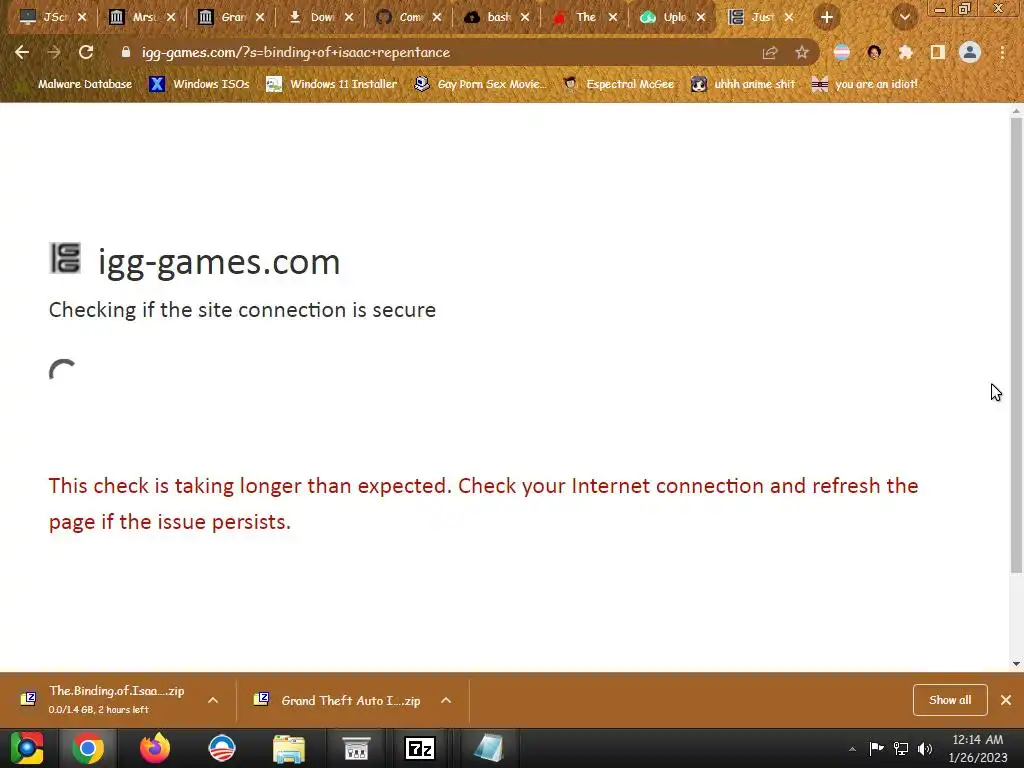Open File Explorer from taskbar
The width and height of the screenshot is (1024, 768).
pos(289,748)
